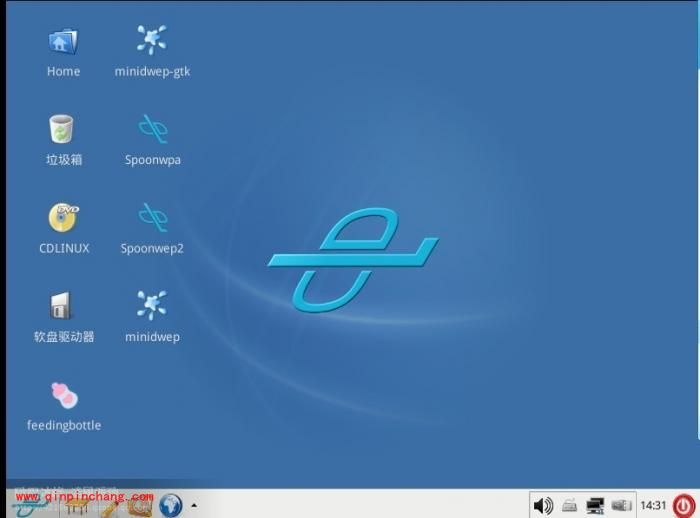Open the CDlinux start menu logo in taskbar
Screen dimensions: 700x518
pyautogui.click(x=31, y=506)
